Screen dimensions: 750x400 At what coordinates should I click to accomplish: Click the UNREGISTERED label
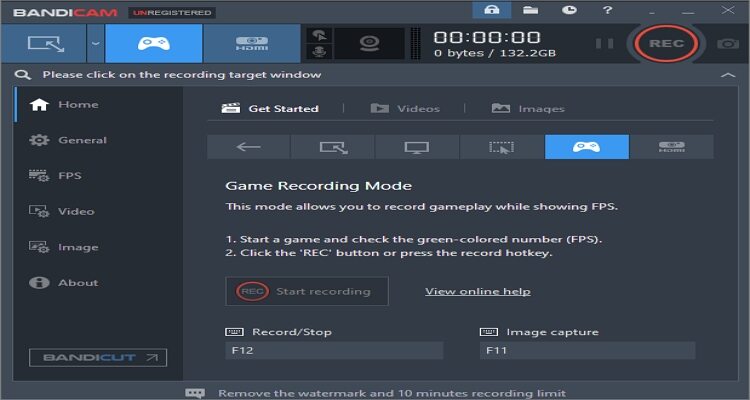172,12
